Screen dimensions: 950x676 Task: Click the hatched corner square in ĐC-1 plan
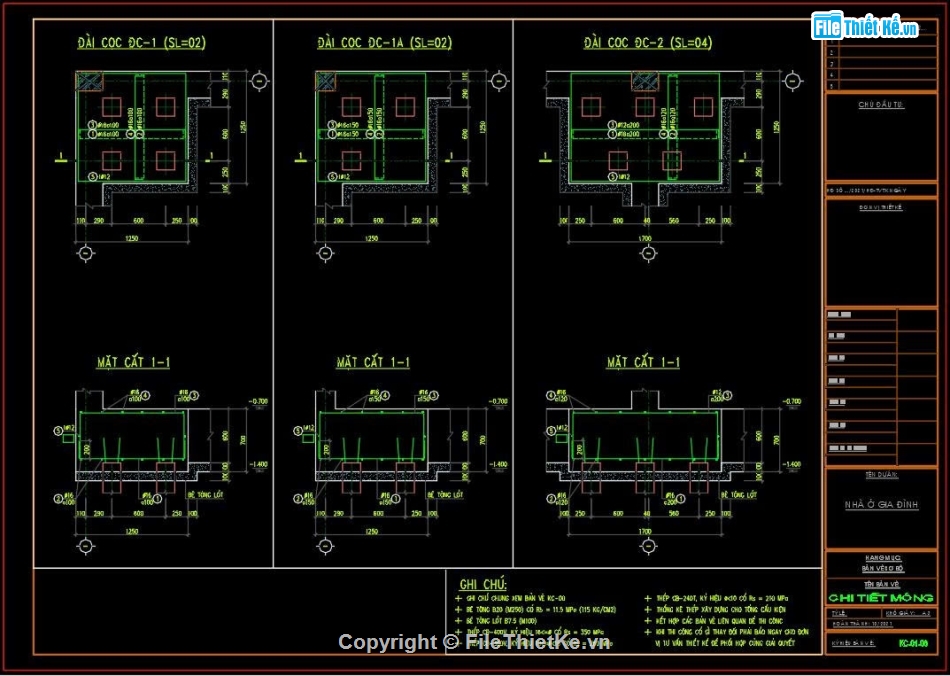[x=90, y=81]
